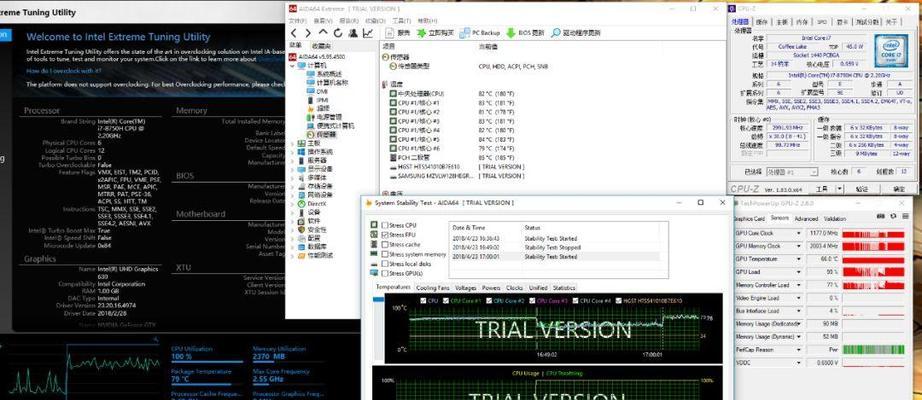Click the CPU-Z Validate button

pyautogui.click(x=861, y=189)
